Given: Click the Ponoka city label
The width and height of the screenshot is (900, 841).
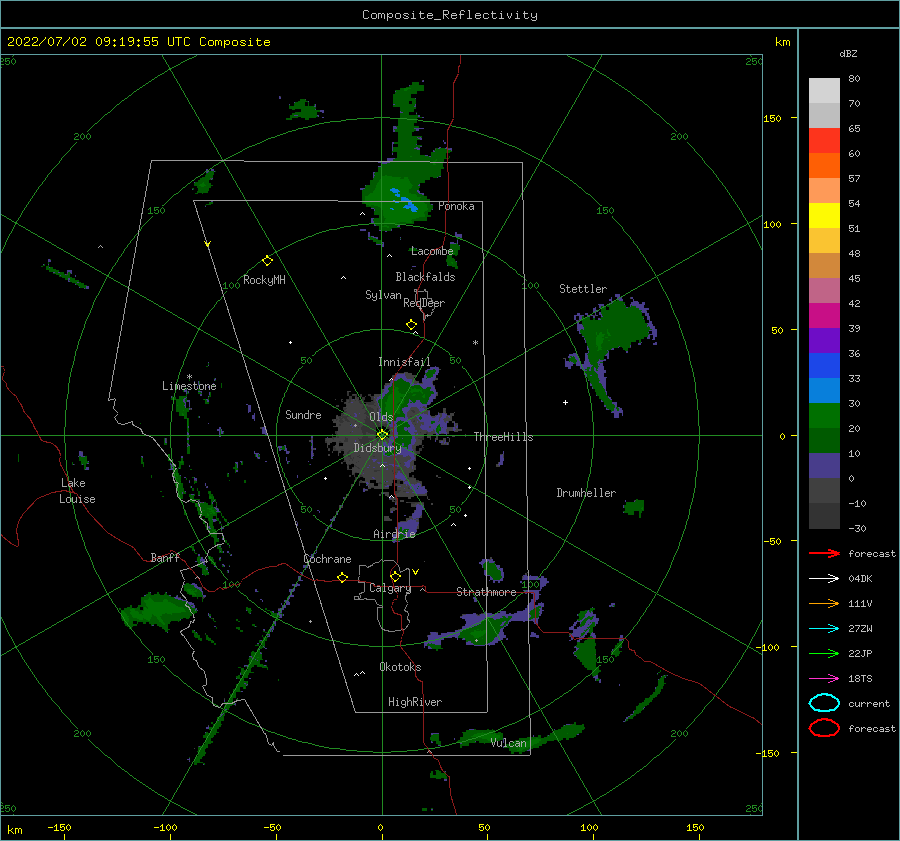Looking at the screenshot, I should point(456,206).
